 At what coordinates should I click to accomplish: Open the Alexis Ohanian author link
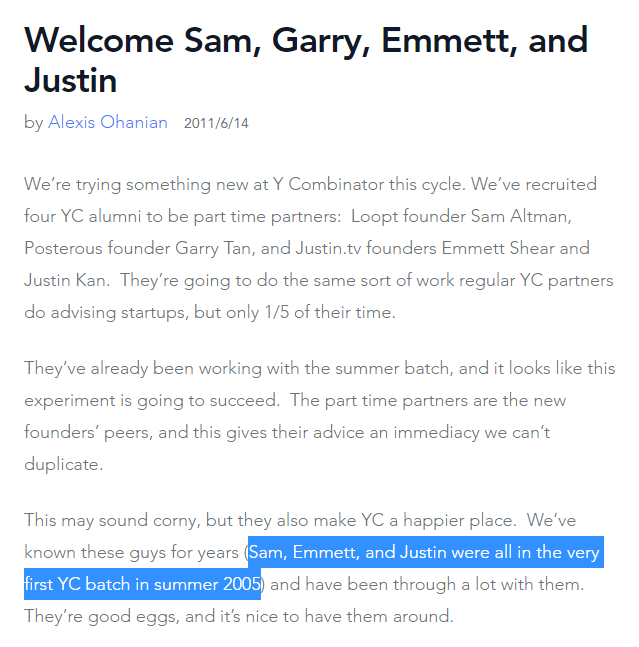click(108, 122)
